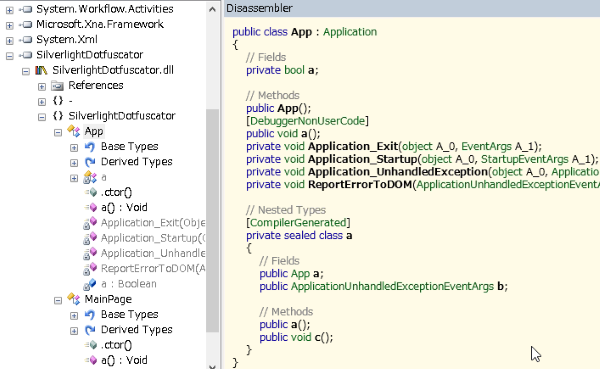Viewport: 600px width, 369px height.
Task: Expand Derived Types under App
Action: point(74,163)
